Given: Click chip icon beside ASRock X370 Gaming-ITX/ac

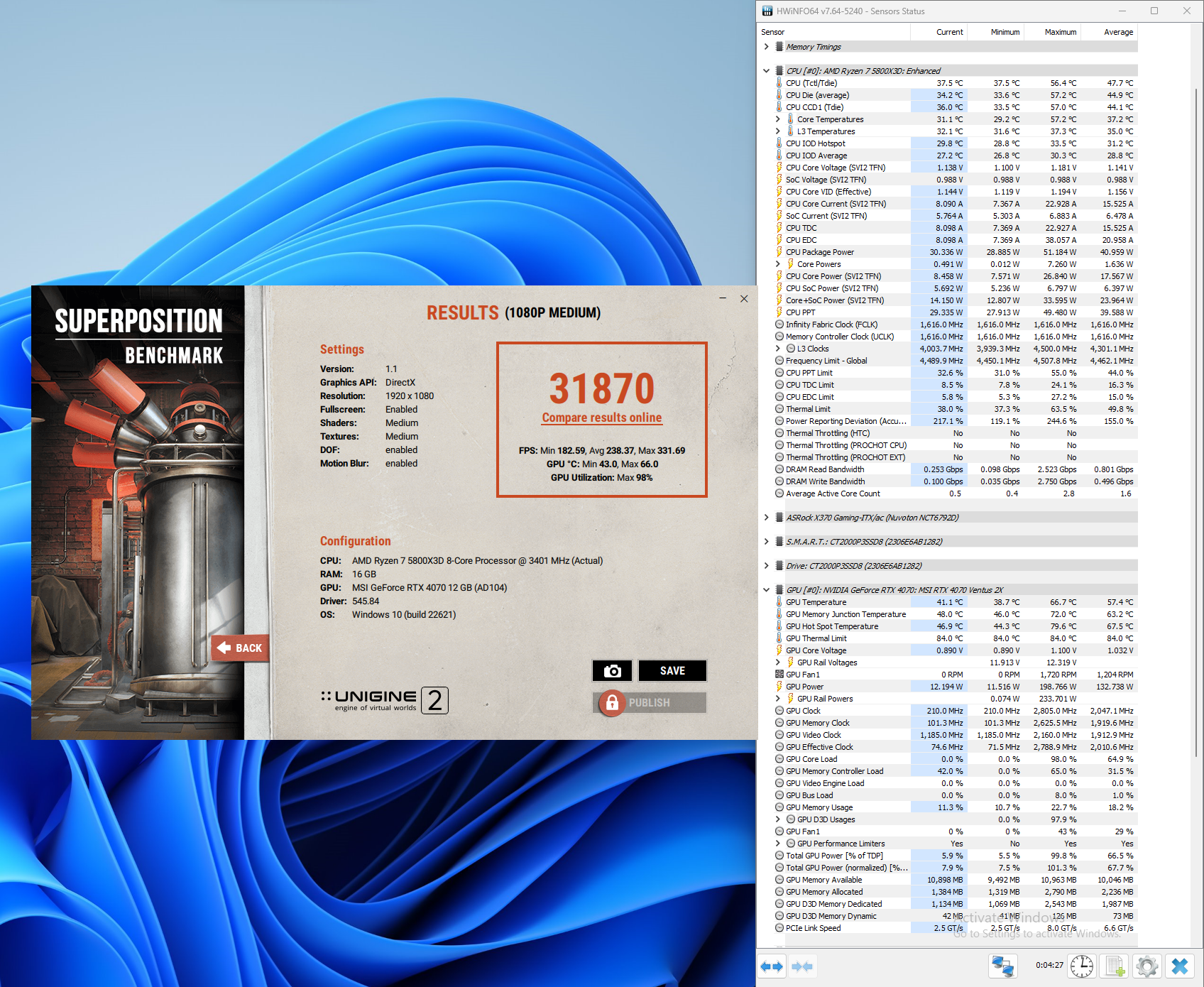Looking at the screenshot, I should [x=779, y=518].
